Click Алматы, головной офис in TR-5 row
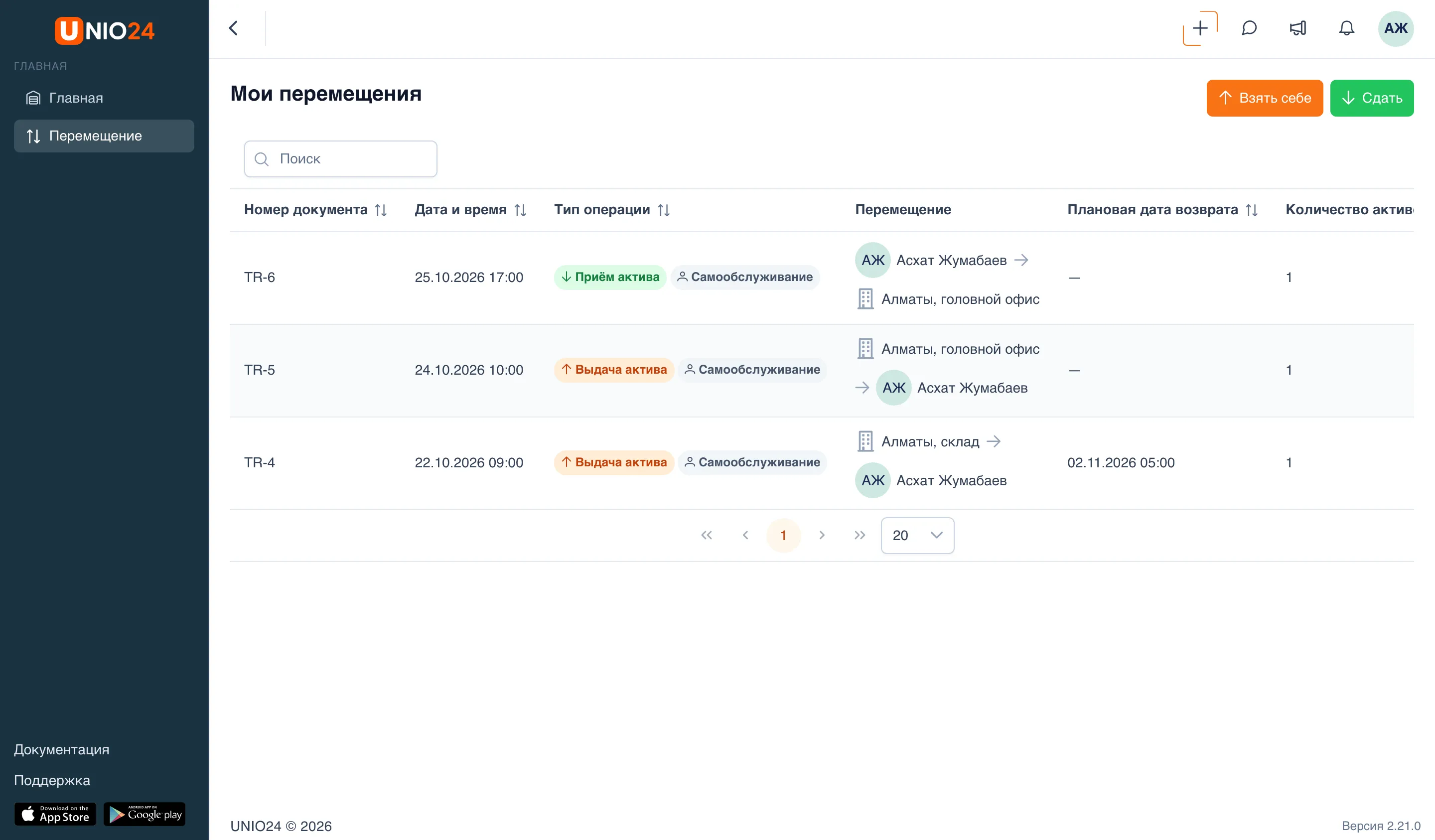Image resolution: width=1435 pixels, height=840 pixels. point(960,349)
